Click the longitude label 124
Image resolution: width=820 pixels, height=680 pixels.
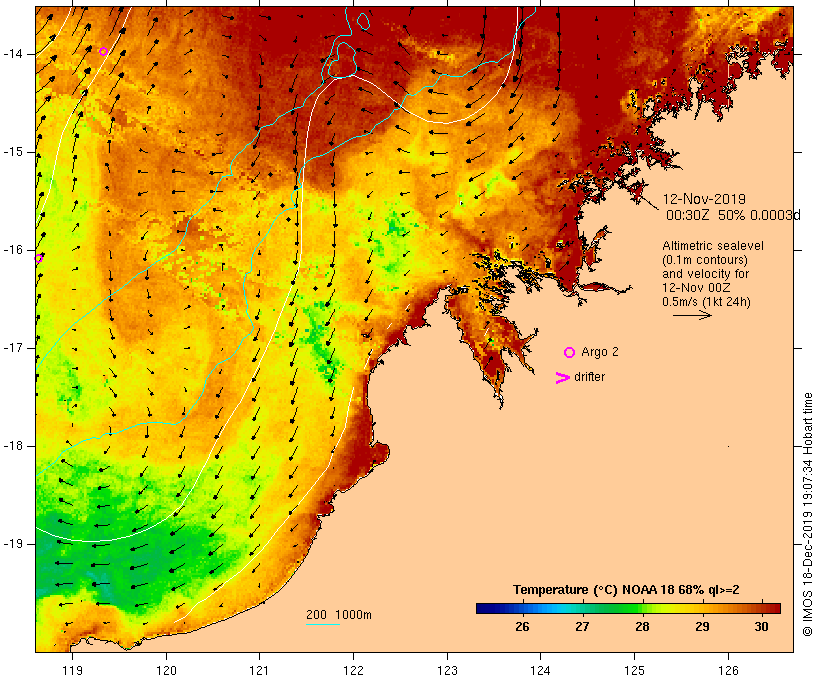(540, 670)
